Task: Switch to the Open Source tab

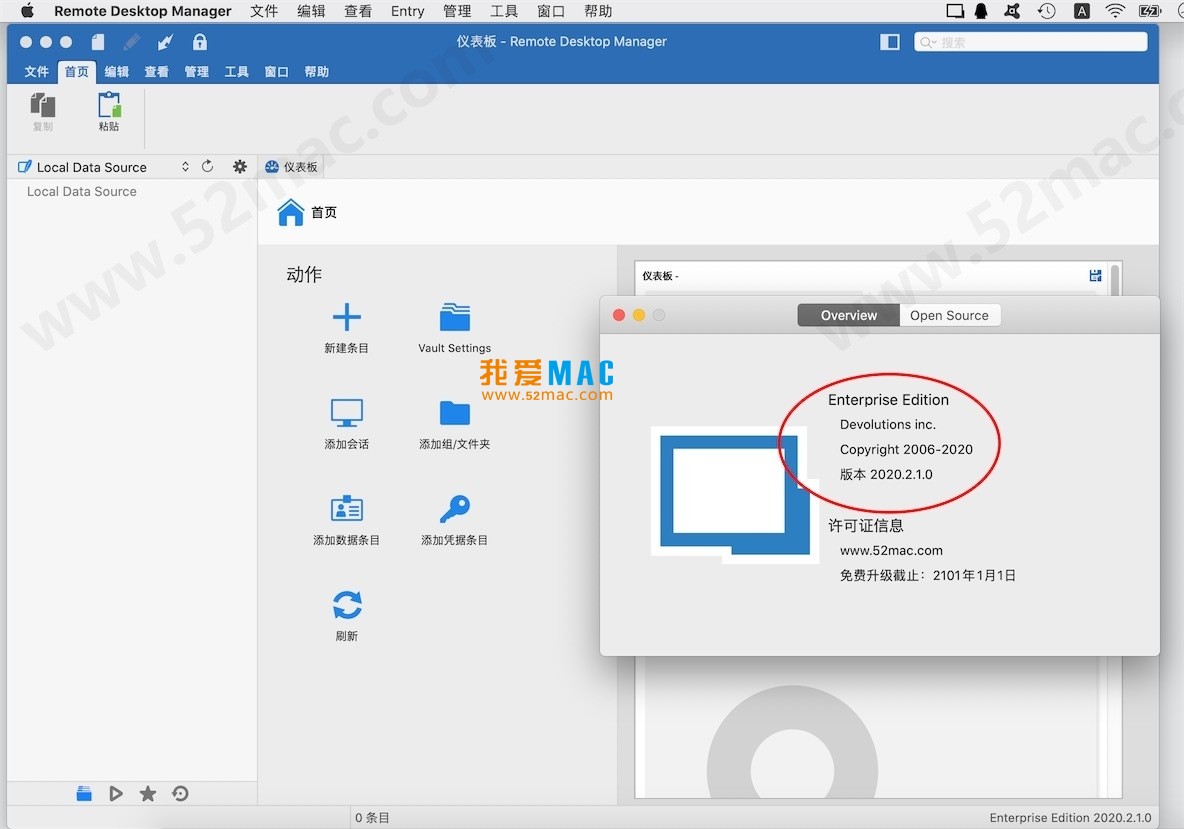Action: pos(948,315)
